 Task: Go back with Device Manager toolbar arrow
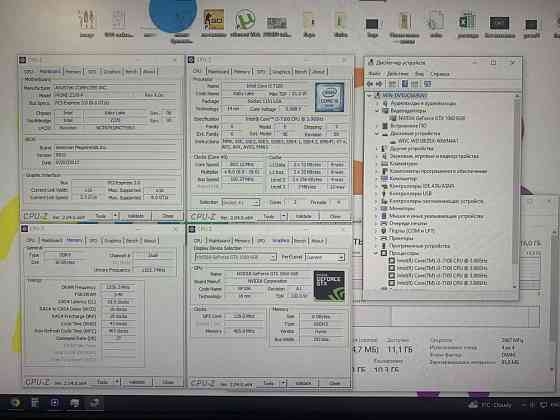coord(370,84)
